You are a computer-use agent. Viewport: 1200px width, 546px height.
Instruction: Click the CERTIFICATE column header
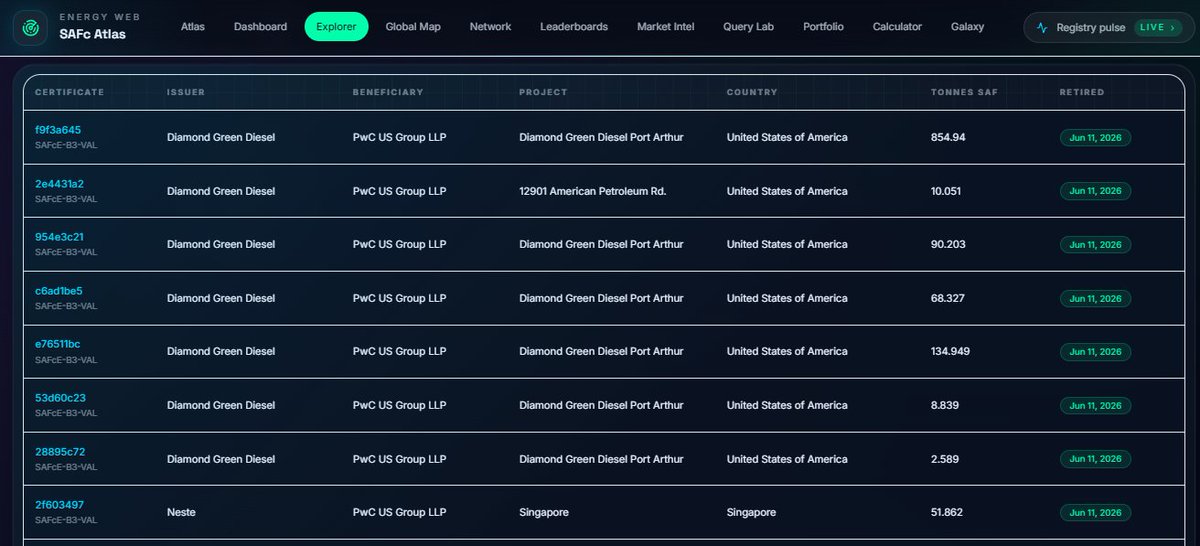coord(70,92)
